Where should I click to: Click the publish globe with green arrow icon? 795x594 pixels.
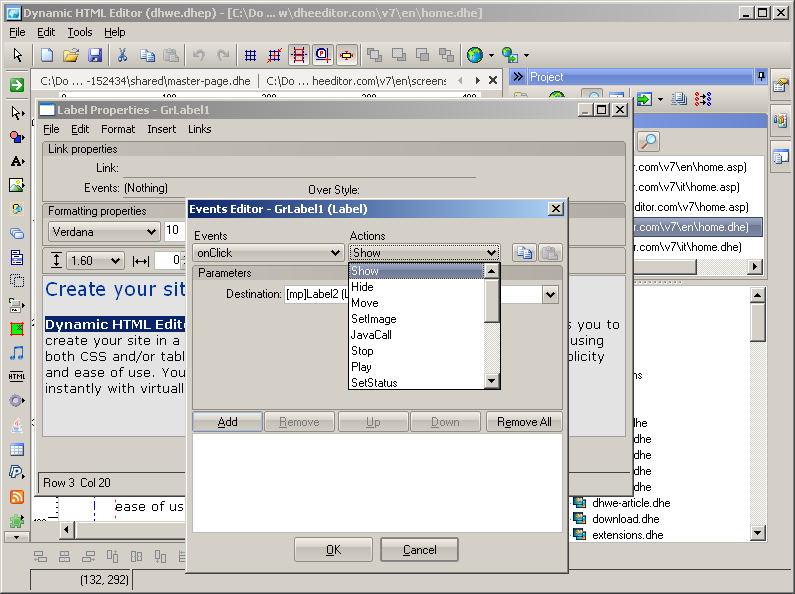coord(510,55)
